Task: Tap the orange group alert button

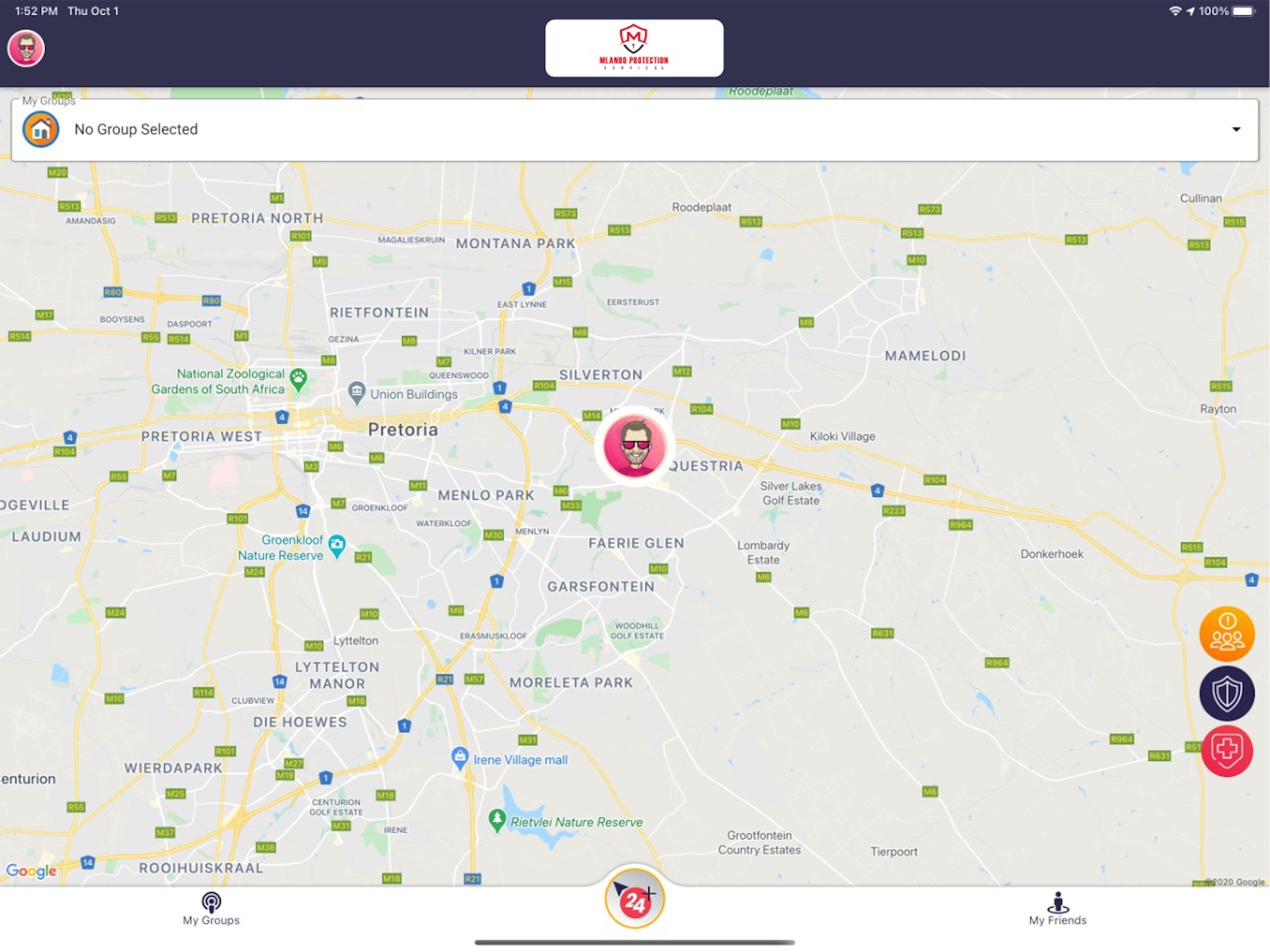Action: tap(1227, 633)
